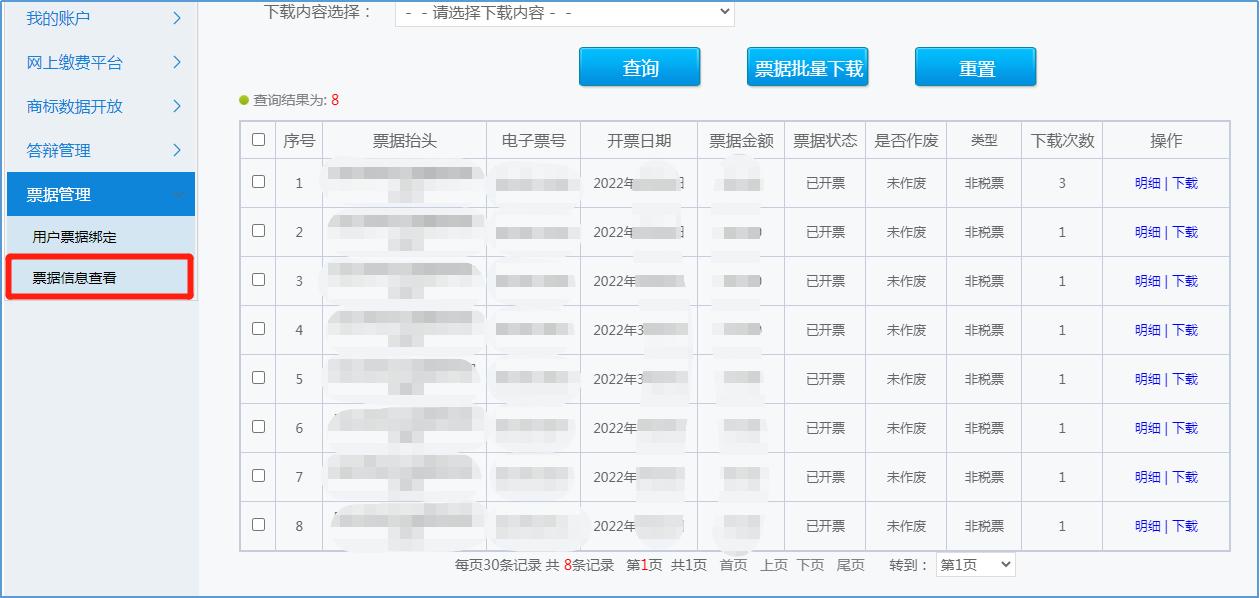
Task: Click the 下页 next page link
Action: coord(811,564)
